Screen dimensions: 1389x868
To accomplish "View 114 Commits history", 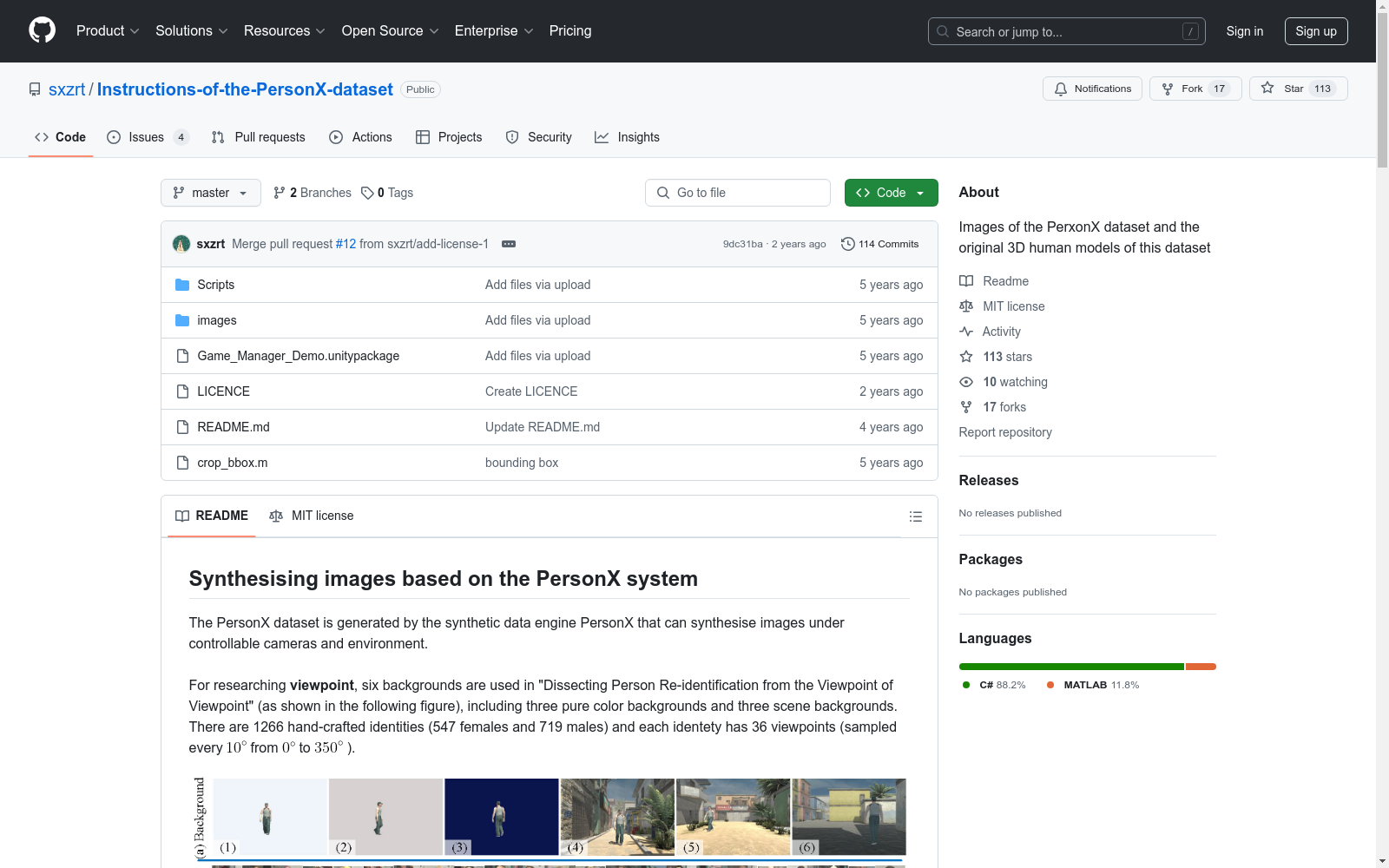I will [880, 244].
